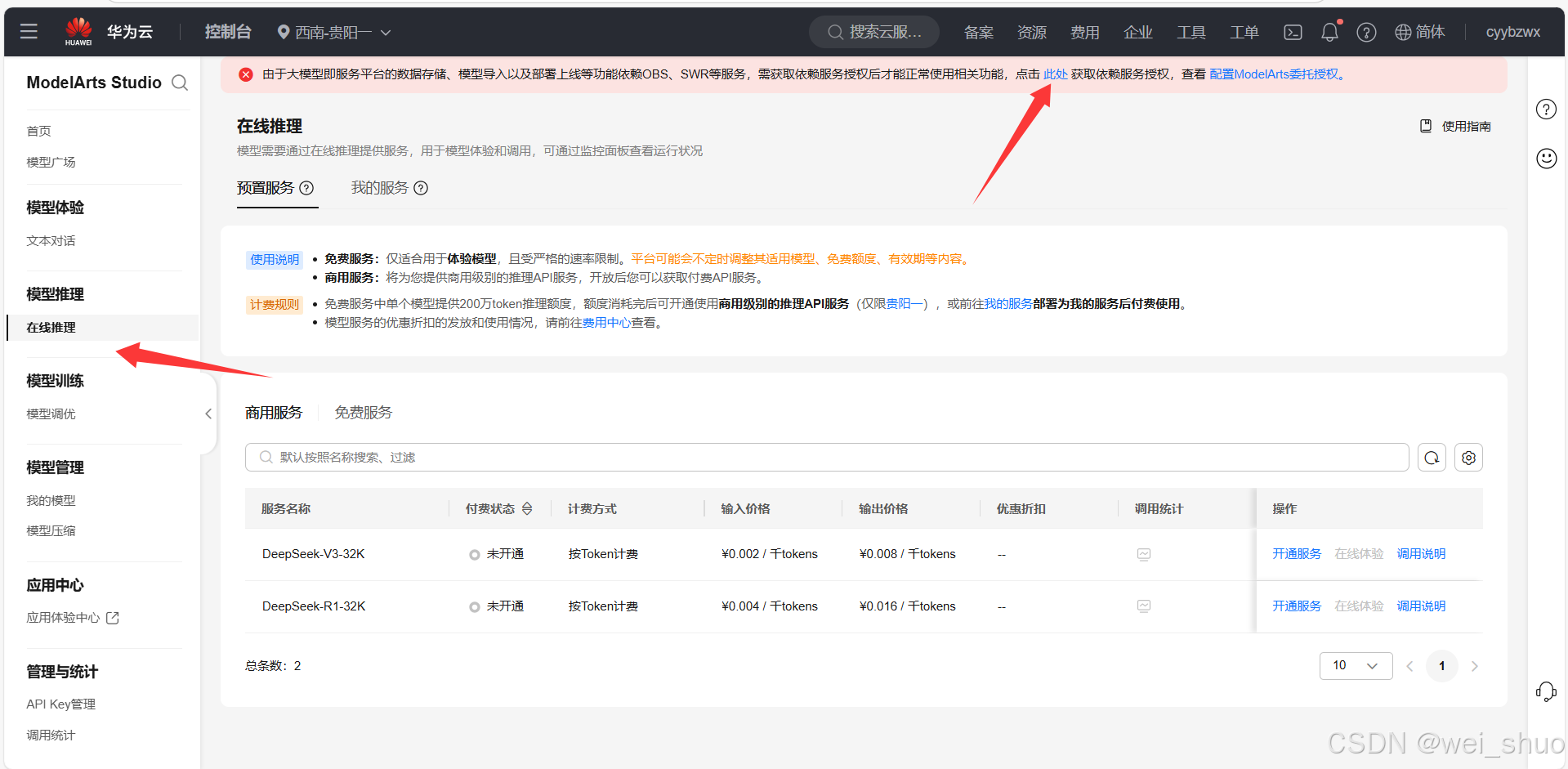Image resolution: width=1568 pixels, height=769 pixels.
Task: Click 我的服务 link in billing rules
Action: point(1008,304)
